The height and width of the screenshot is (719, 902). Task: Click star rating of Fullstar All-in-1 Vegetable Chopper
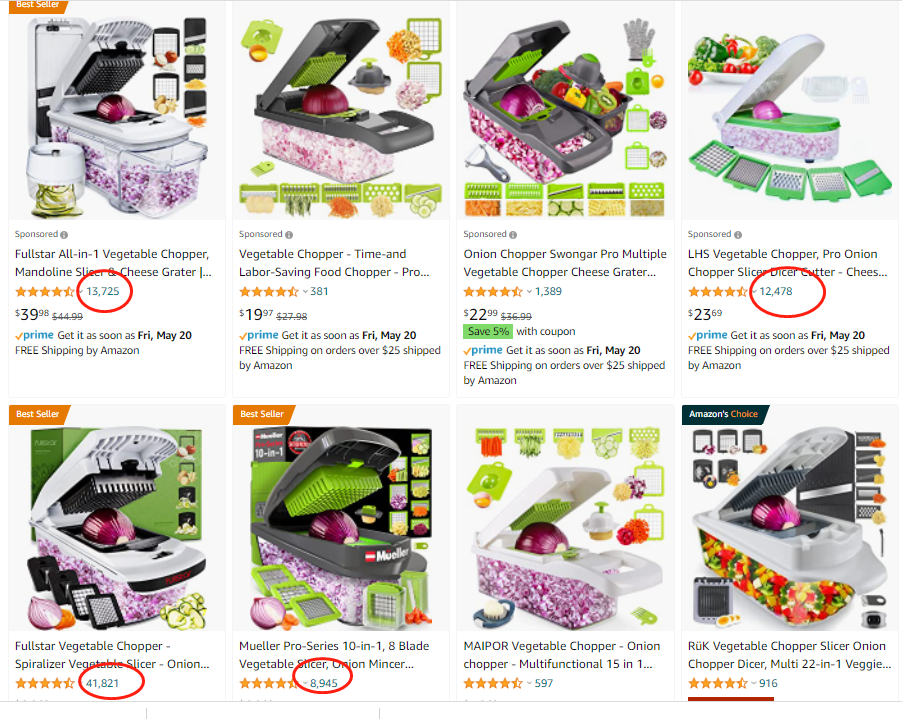pos(45,292)
